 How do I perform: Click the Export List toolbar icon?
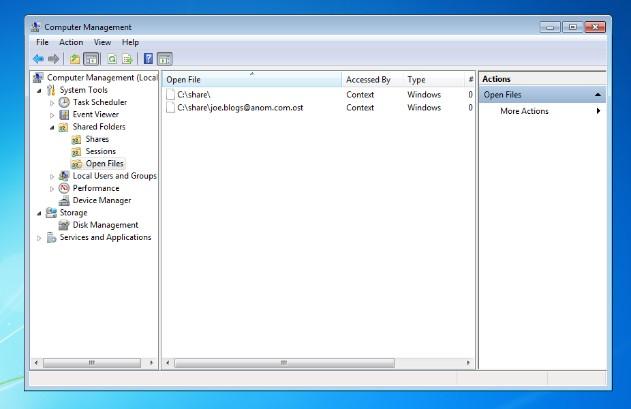tap(128, 59)
